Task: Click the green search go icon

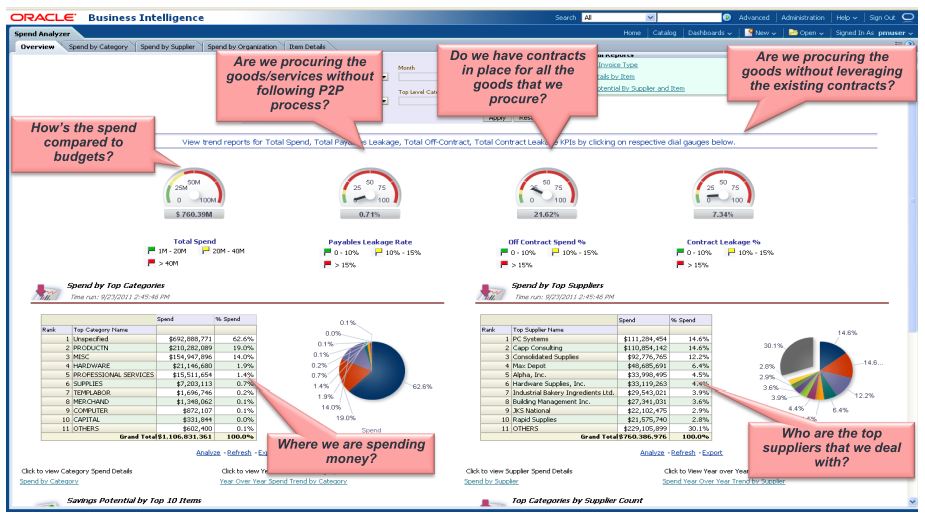Action: click(727, 18)
